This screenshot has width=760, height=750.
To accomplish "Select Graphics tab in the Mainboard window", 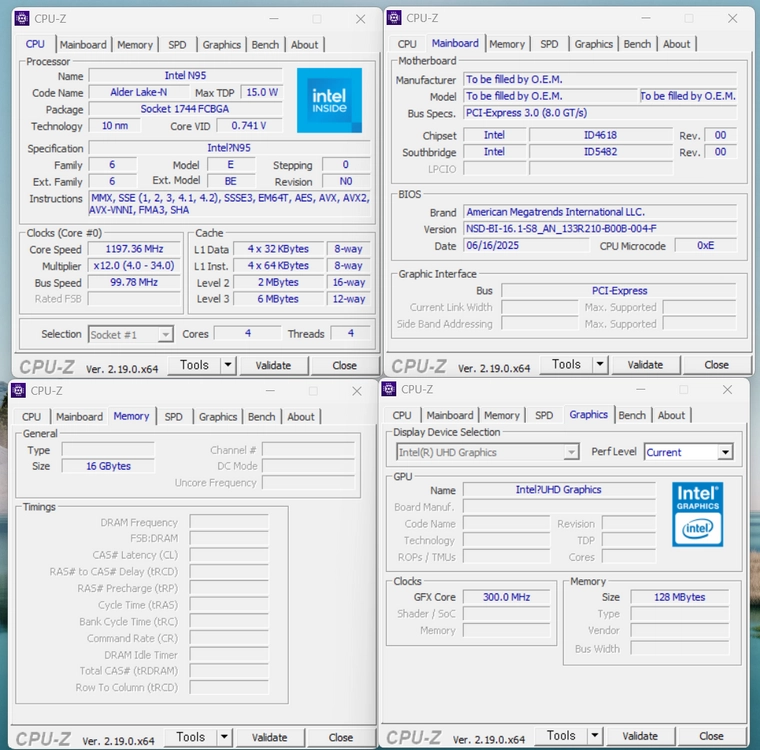I will click(594, 44).
